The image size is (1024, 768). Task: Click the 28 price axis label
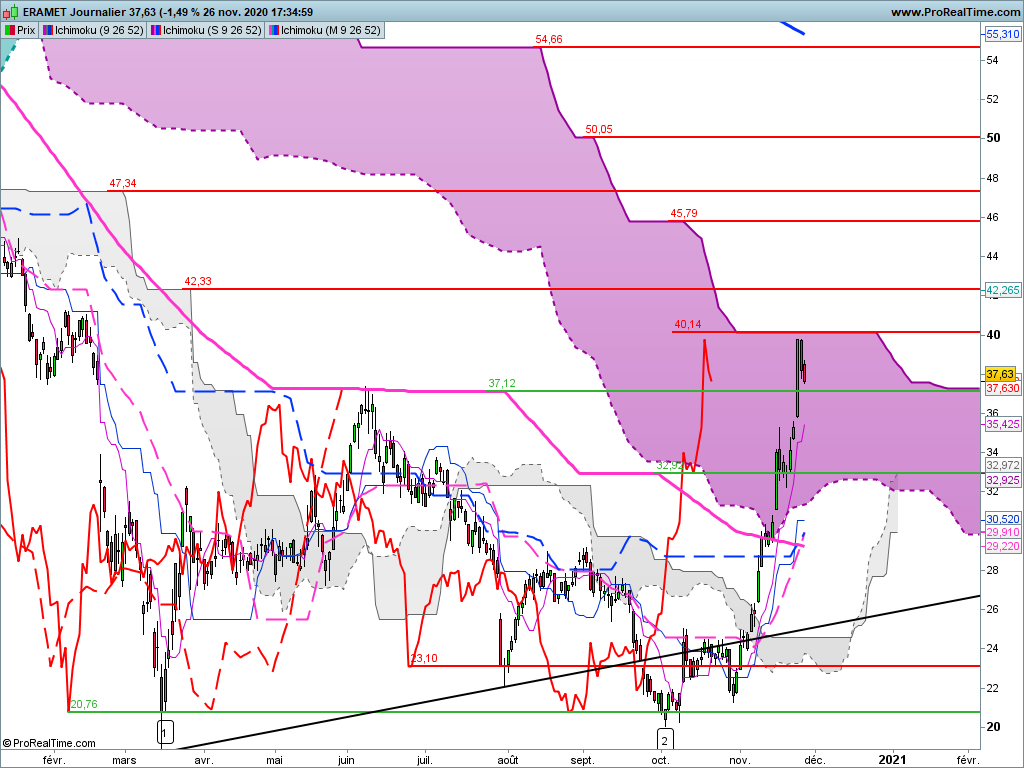(993, 570)
